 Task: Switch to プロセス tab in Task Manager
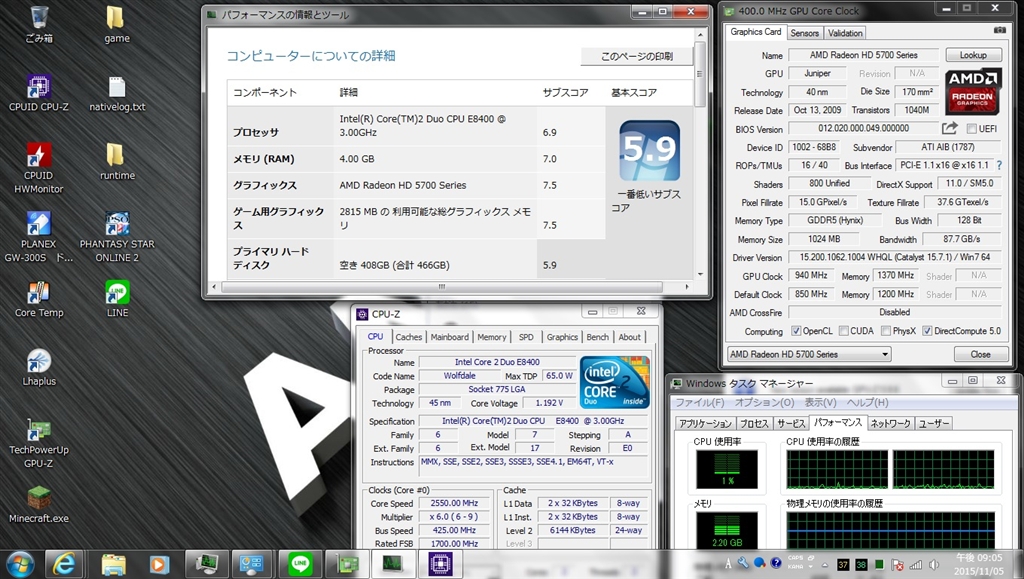pos(754,424)
